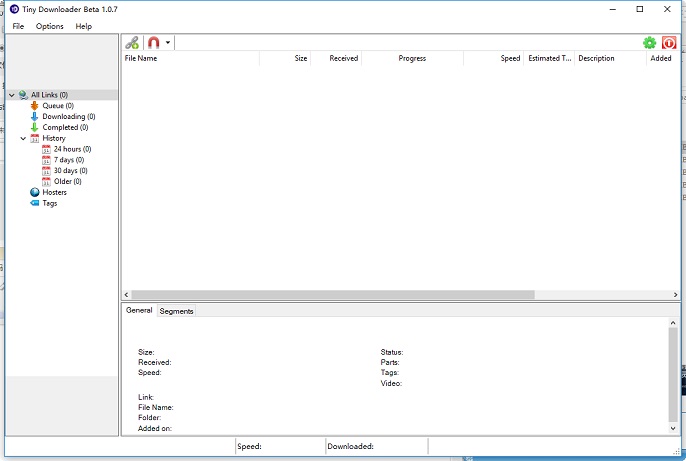
Task: Select Completed (0) category
Action: coord(65,127)
